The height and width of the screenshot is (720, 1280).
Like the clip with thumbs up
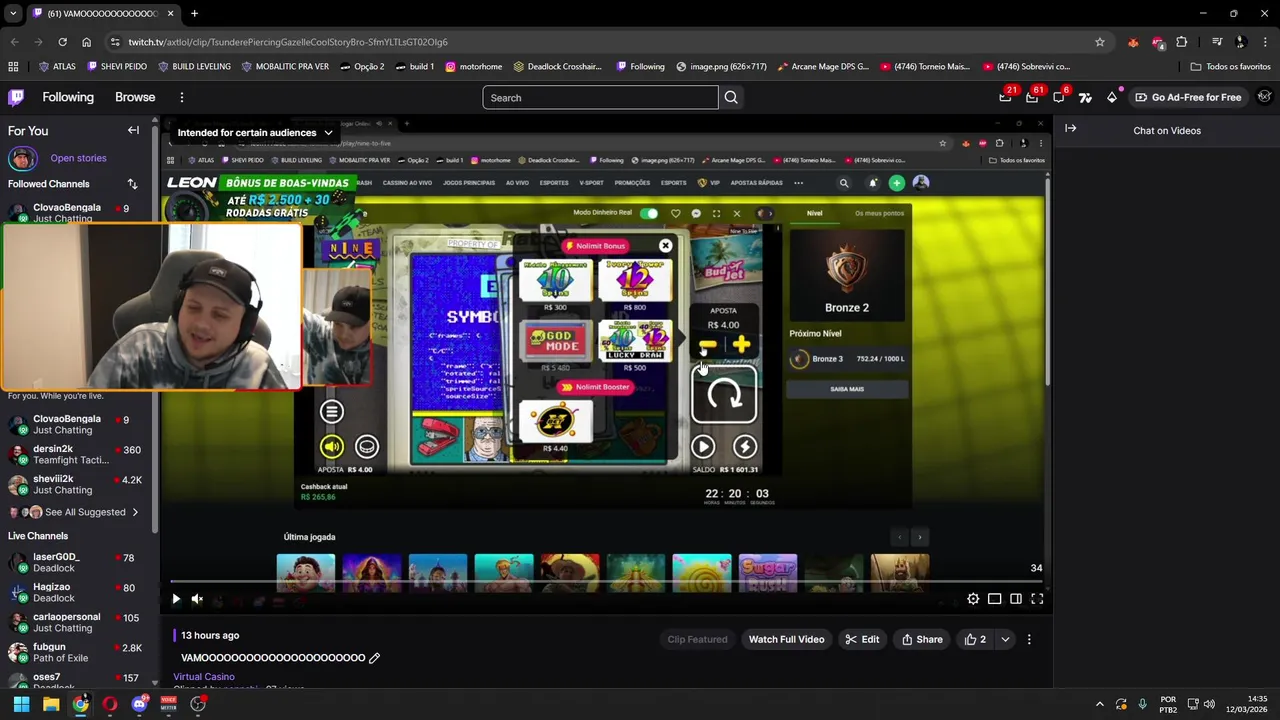tap(975, 639)
